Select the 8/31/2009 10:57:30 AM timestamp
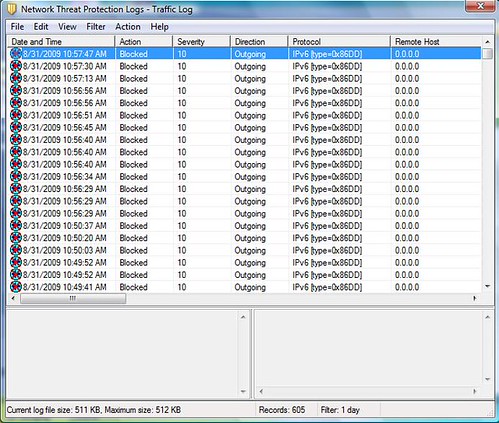This screenshot has width=499, height=423. coord(65,66)
